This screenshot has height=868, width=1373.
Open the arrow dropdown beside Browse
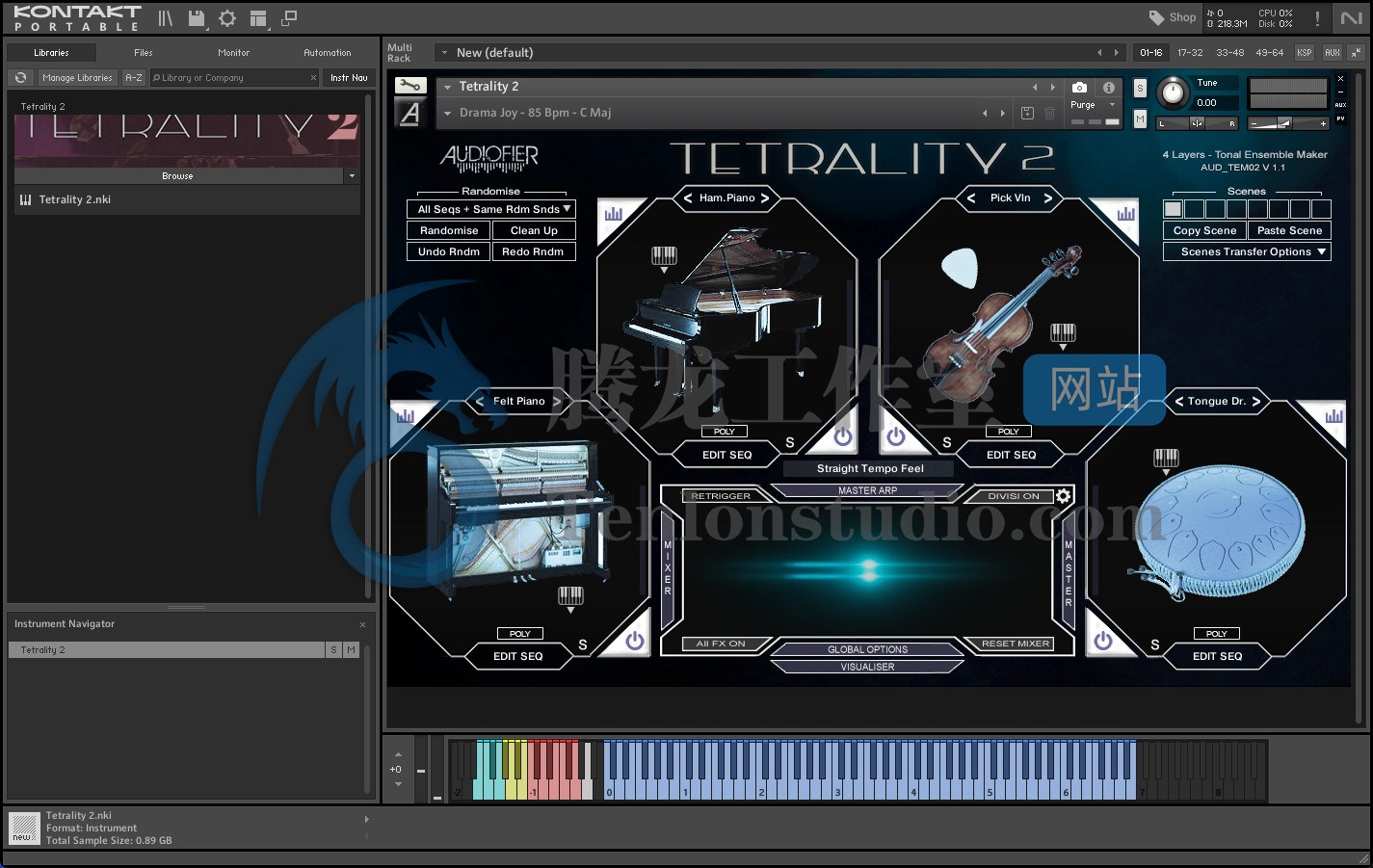(352, 176)
